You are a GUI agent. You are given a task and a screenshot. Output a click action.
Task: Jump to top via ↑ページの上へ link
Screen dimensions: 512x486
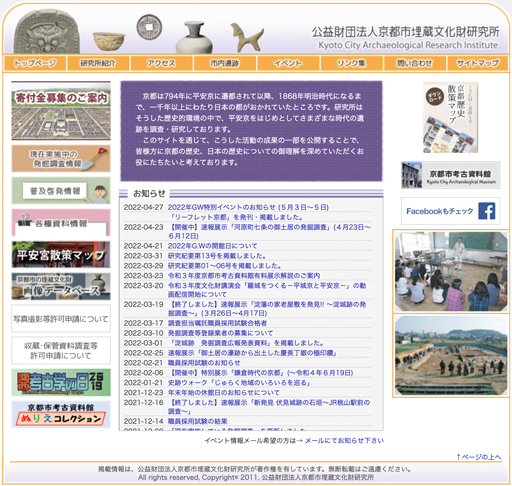(x=479, y=457)
